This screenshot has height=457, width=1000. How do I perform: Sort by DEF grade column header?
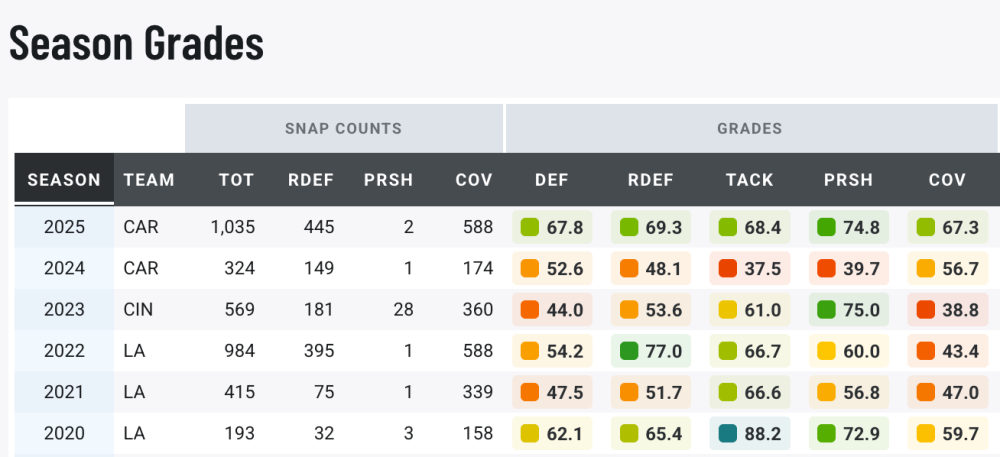pos(552,180)
